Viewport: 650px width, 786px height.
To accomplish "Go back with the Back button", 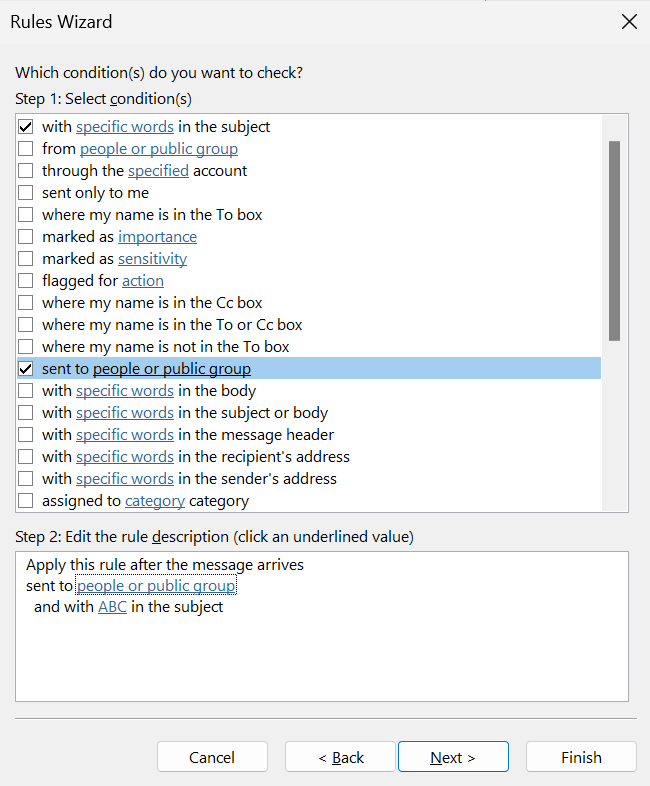I will [x=340, y=757].
